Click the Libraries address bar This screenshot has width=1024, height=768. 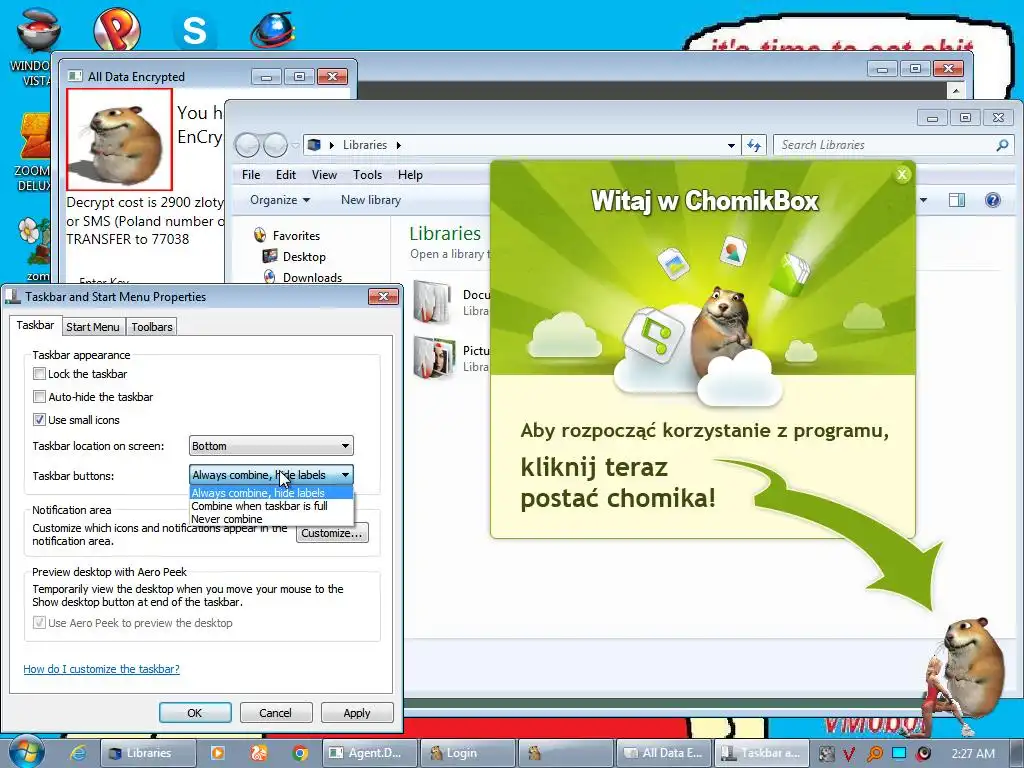click(520, 145)
